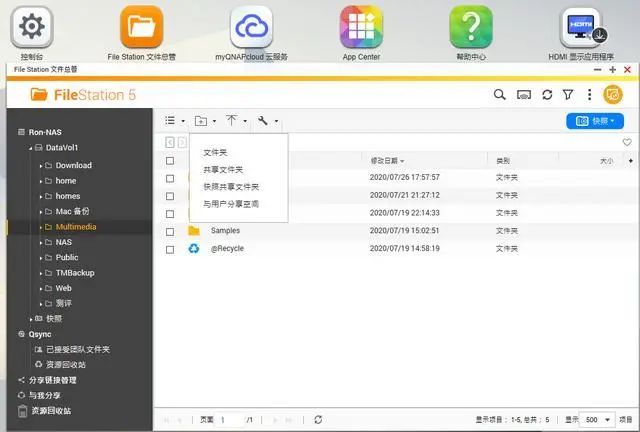Open the Help Center question mark icon
Image resolution: width=640 pixels, height=432 pixels.
pyautogui.click(x=471, y=27)
